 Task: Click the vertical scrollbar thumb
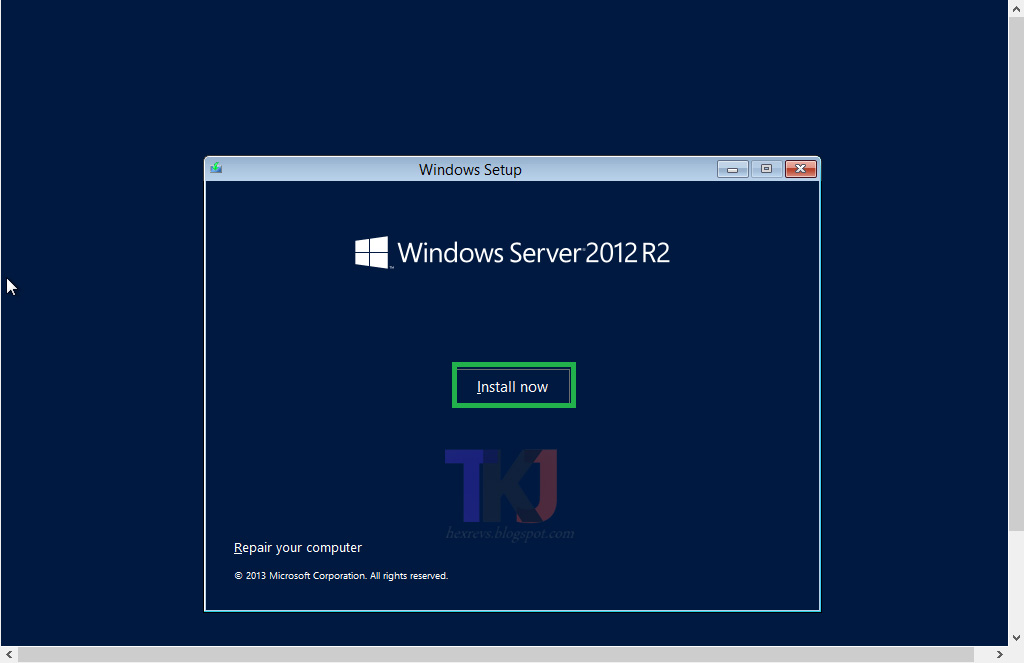pos(1016,274)
